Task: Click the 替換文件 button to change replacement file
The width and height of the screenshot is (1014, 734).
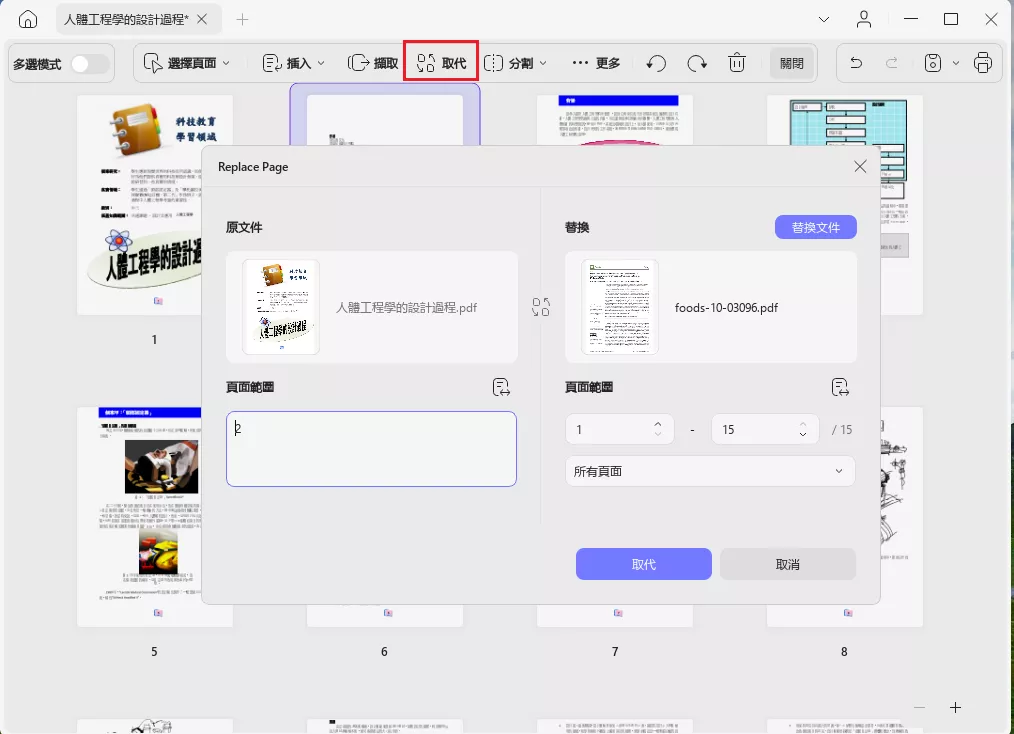Action: (817, 227)
